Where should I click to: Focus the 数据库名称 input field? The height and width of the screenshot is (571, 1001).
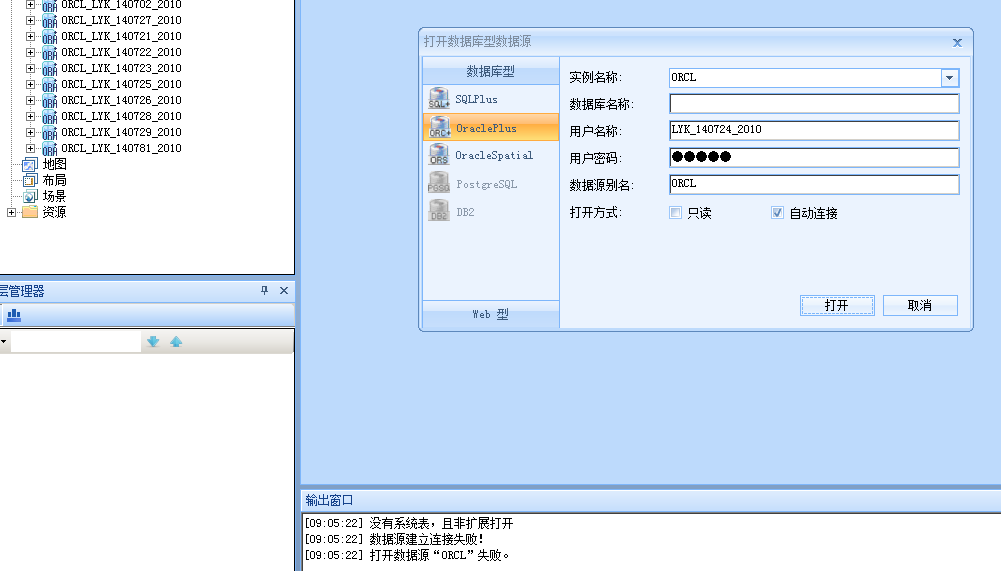[814, 103]
